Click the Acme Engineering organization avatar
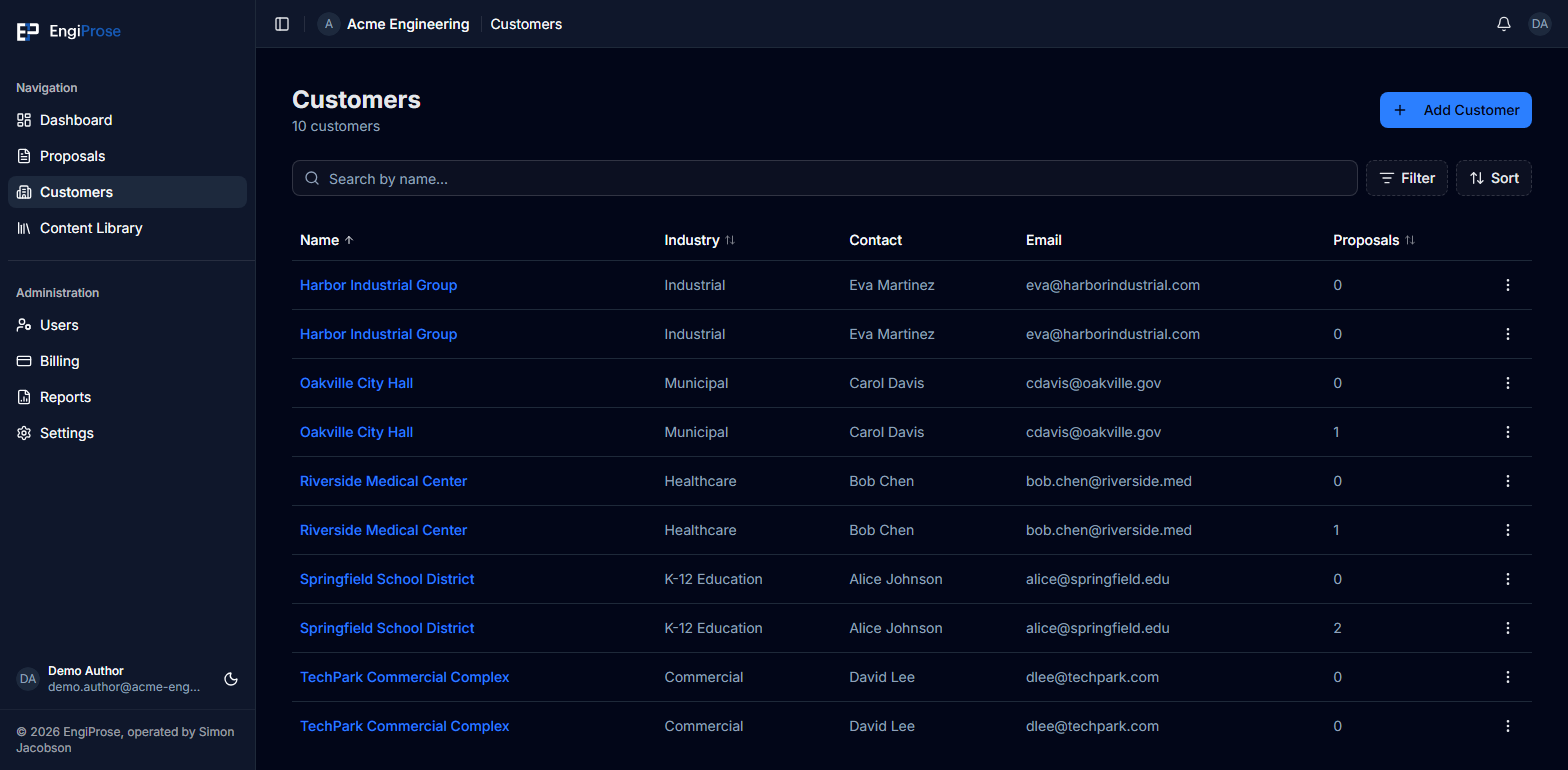This screenshot has height=770, width=1568. 329,24
